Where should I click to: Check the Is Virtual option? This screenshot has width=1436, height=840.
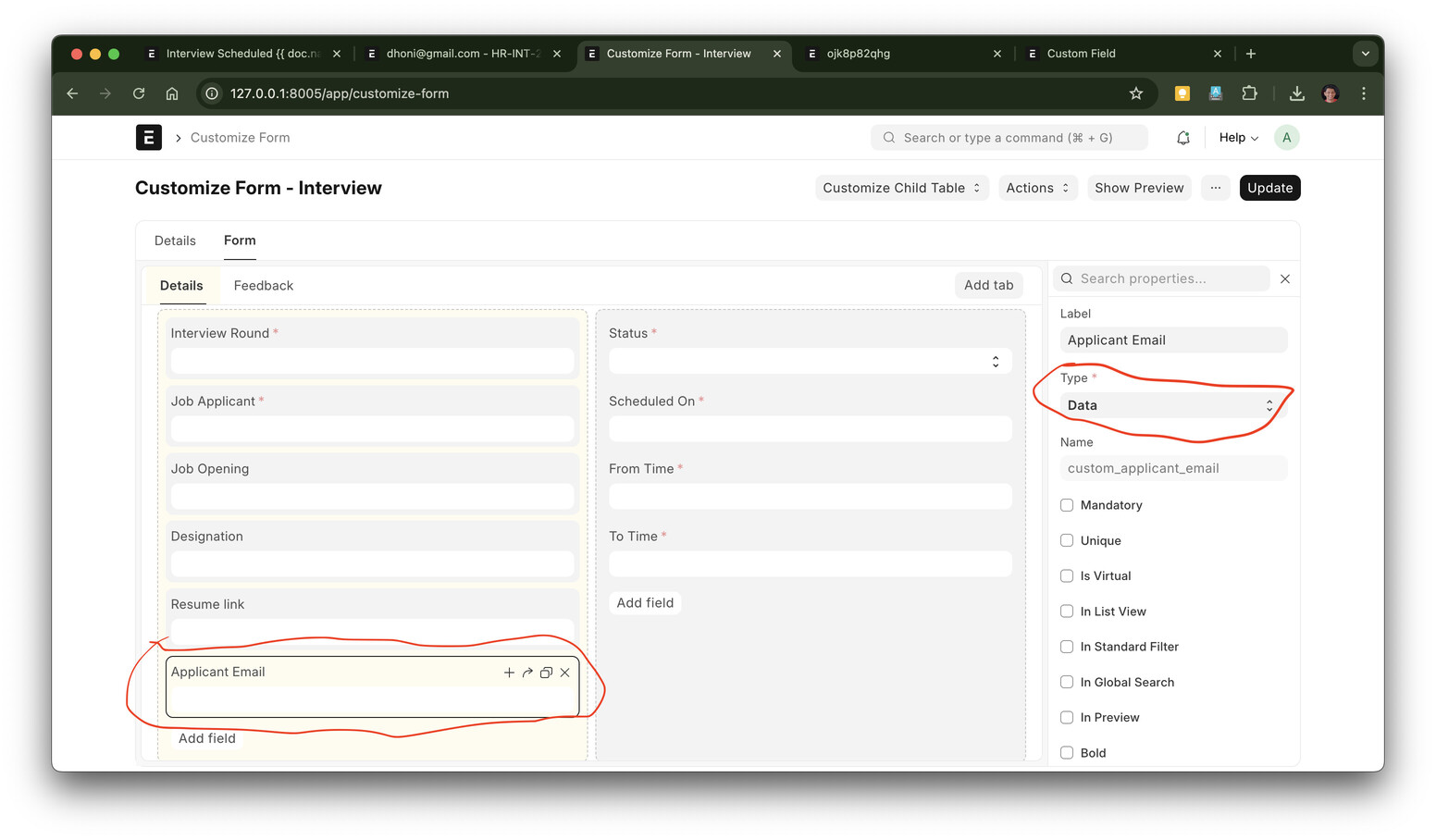[x=1067, y=575]
